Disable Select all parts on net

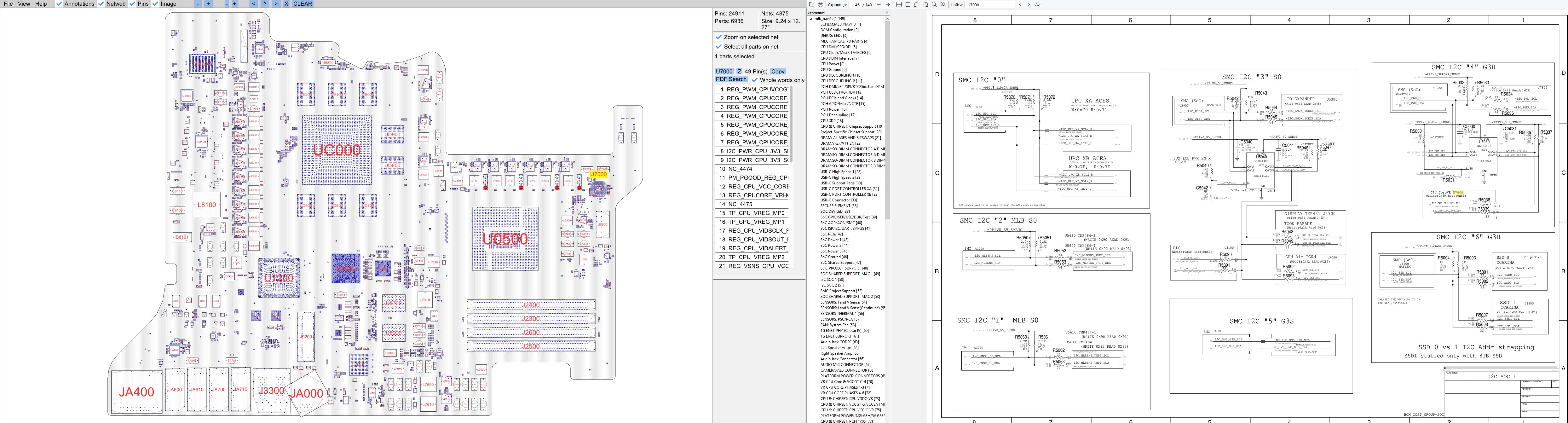(719, 46)
